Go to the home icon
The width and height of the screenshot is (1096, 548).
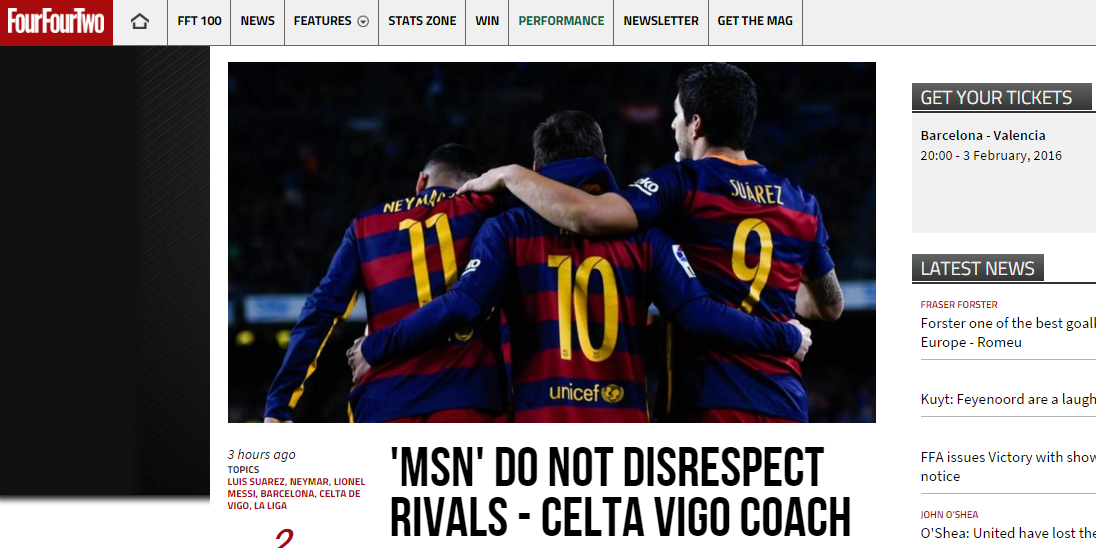point(140,22)
